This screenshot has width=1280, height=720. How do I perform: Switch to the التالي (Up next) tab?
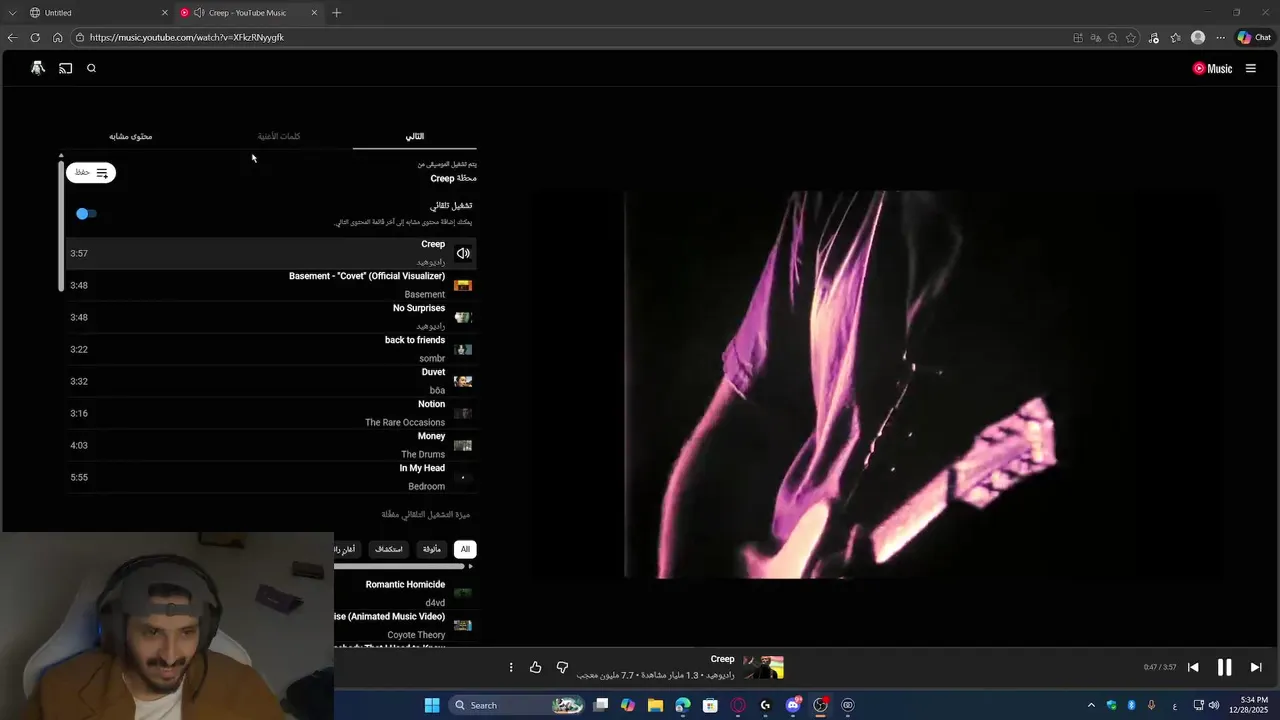tap(414, 136)
